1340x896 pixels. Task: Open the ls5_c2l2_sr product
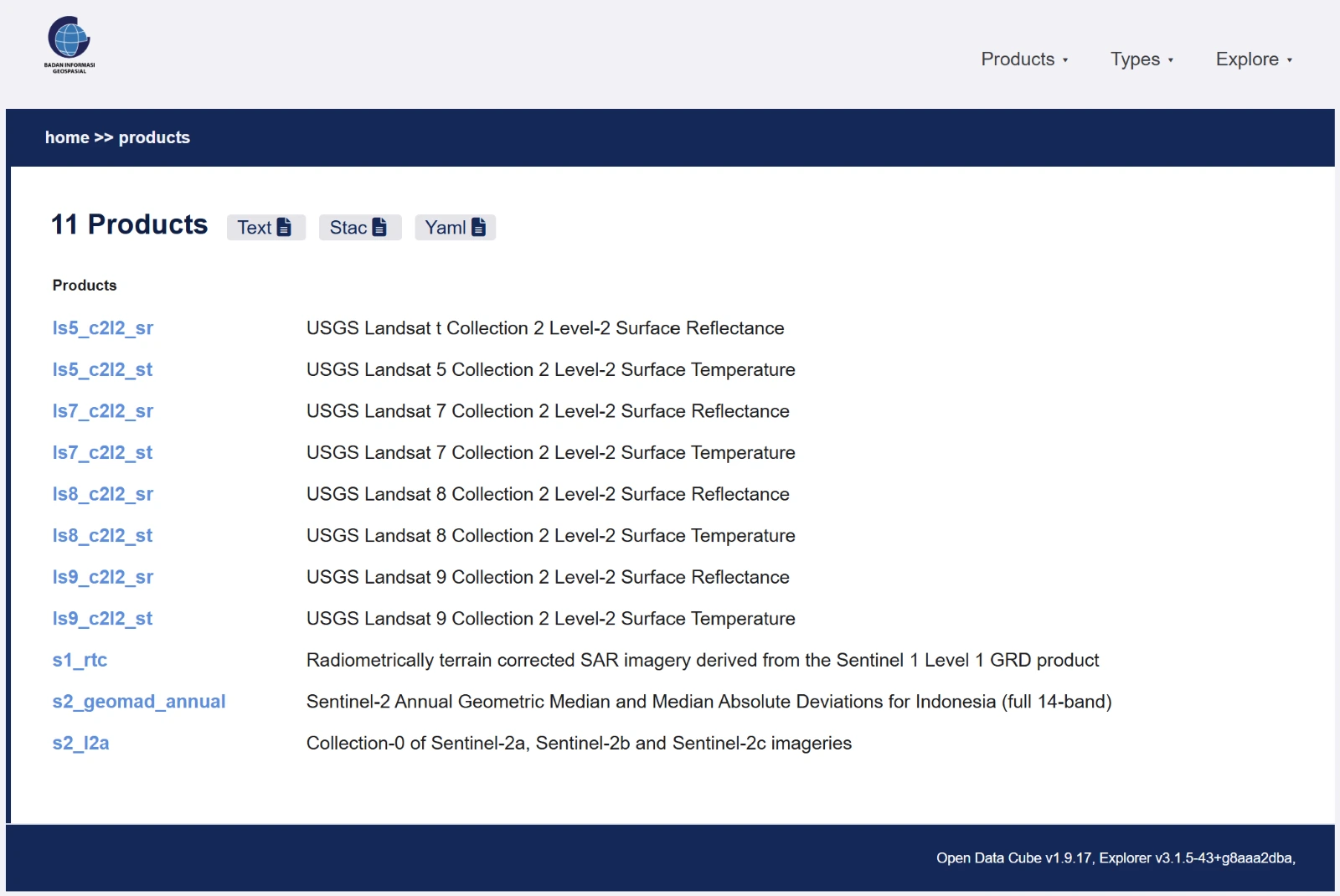[103, 328]
